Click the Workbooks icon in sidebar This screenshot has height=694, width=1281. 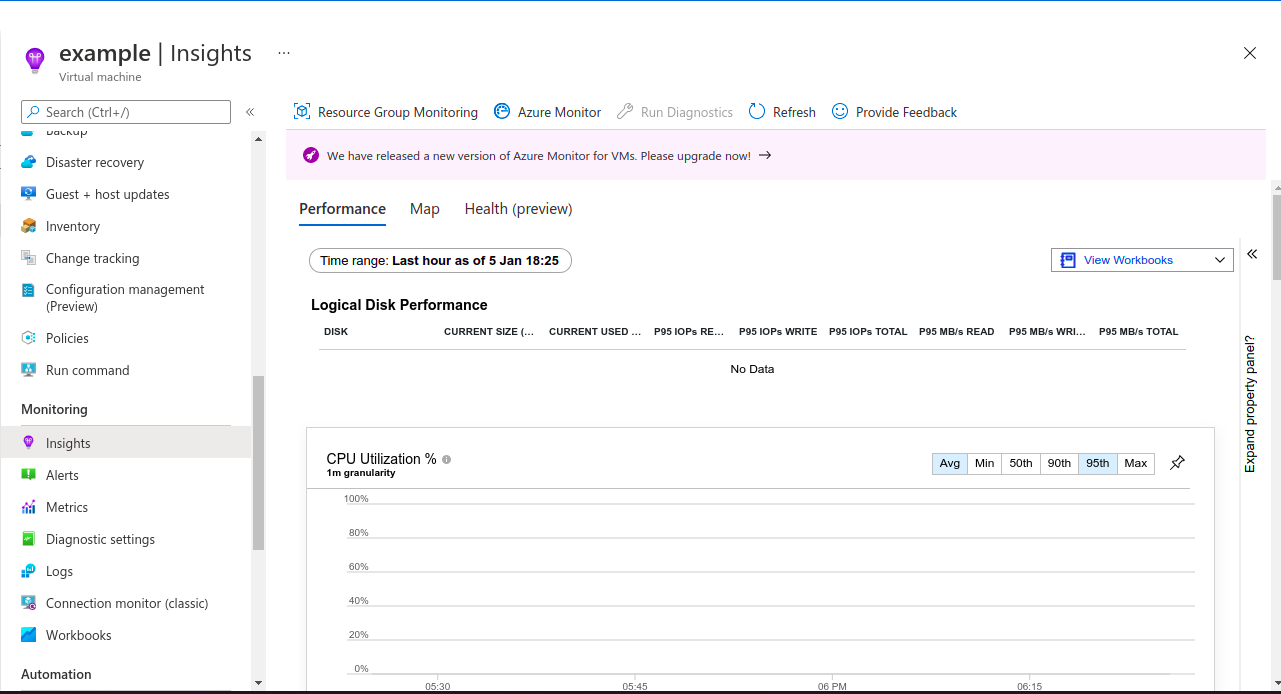click(28, 635)
